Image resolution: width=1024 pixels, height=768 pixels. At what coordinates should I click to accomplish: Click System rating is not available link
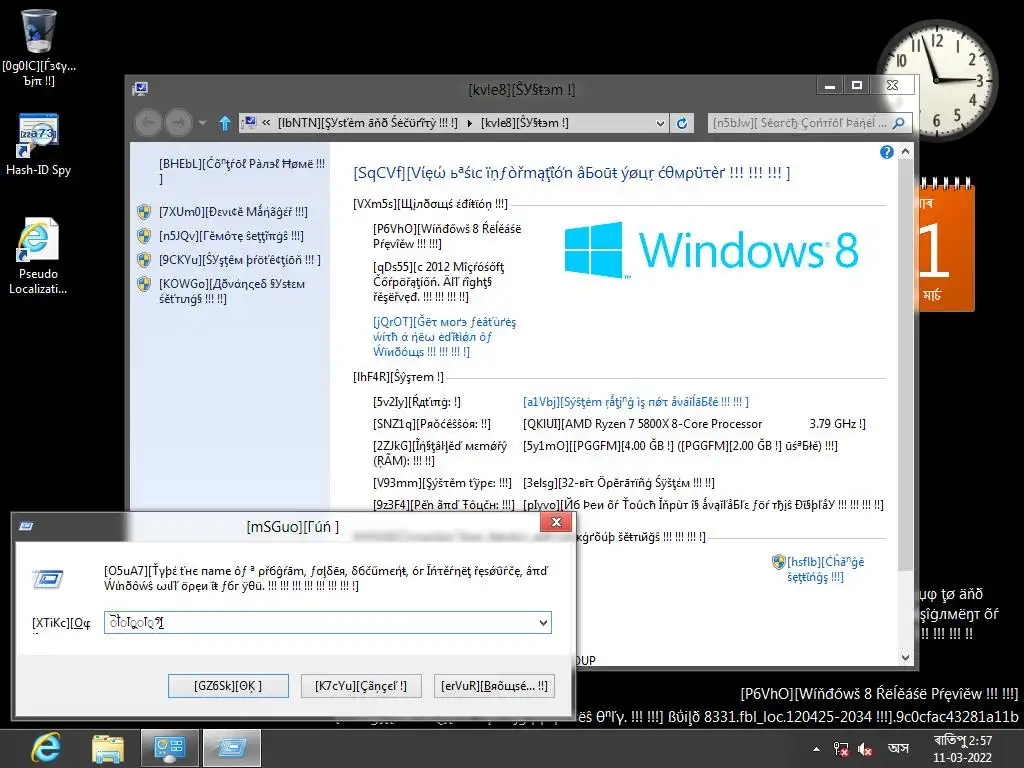click(635, 402)
